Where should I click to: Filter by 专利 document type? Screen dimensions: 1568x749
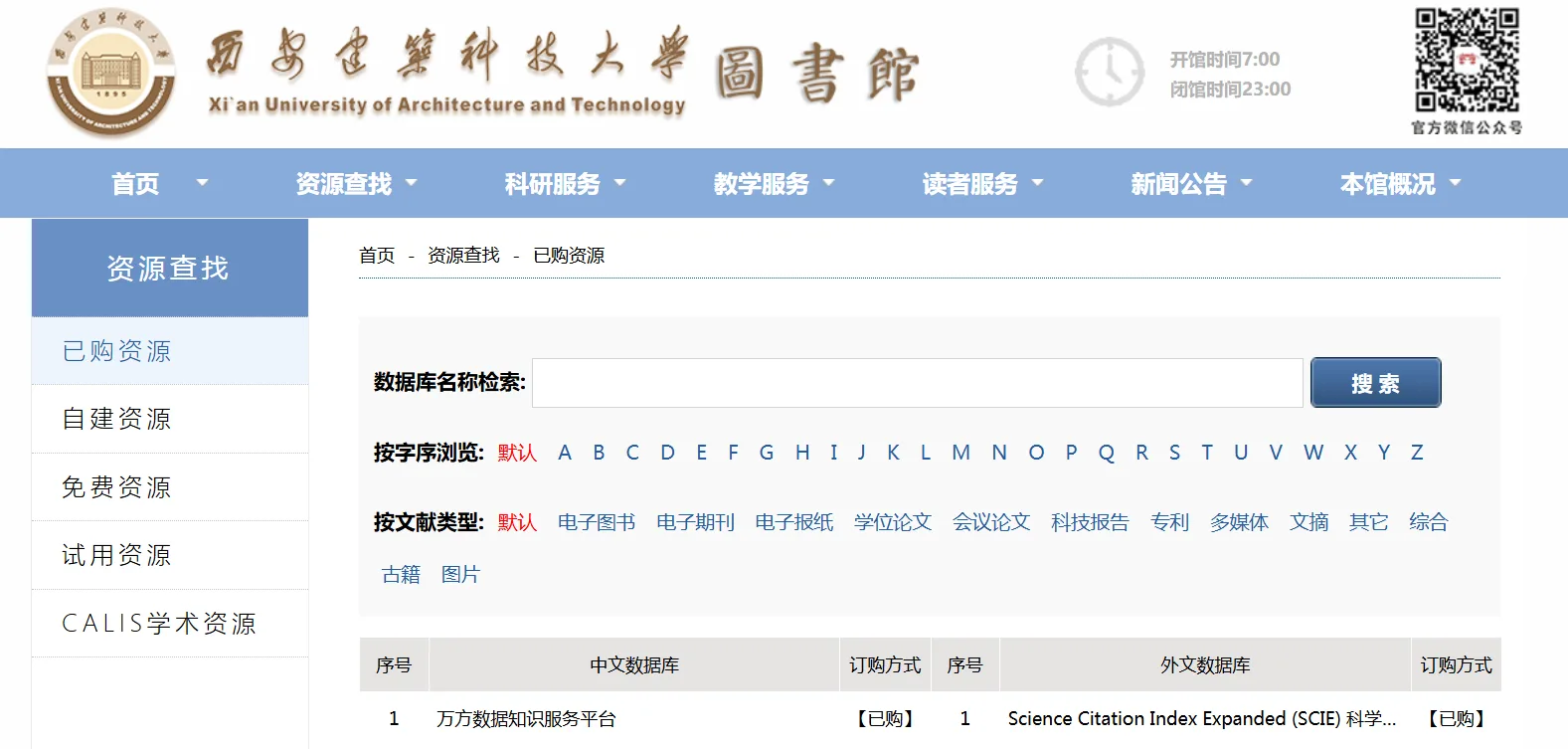[x=1169, y=522]
